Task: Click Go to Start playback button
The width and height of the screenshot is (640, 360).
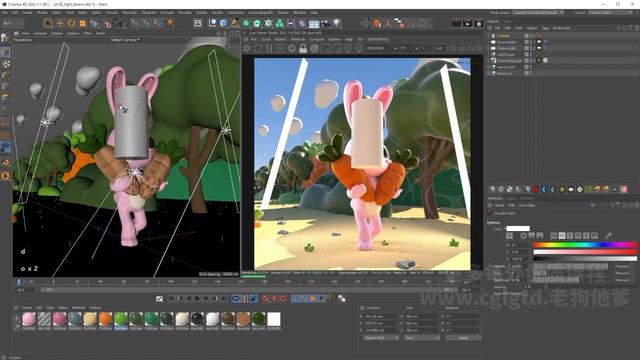Action: (x=171, y=299)
